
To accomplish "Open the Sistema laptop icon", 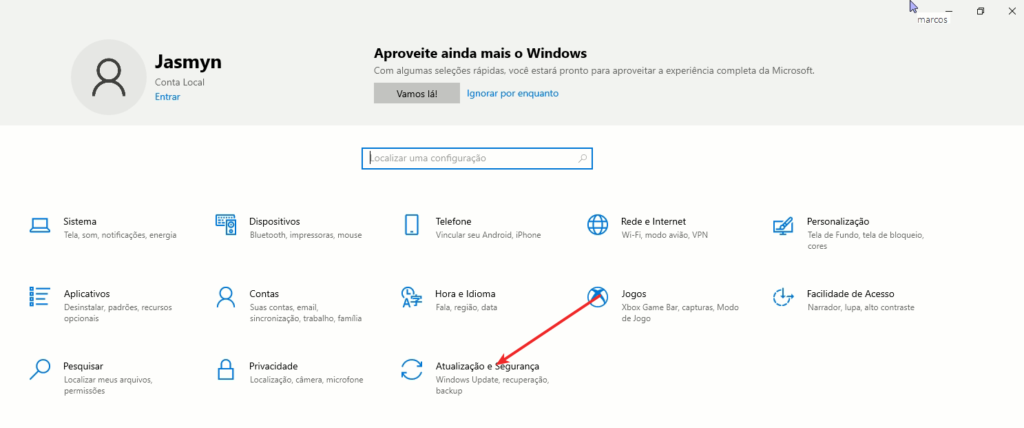I will click(40, 225).
